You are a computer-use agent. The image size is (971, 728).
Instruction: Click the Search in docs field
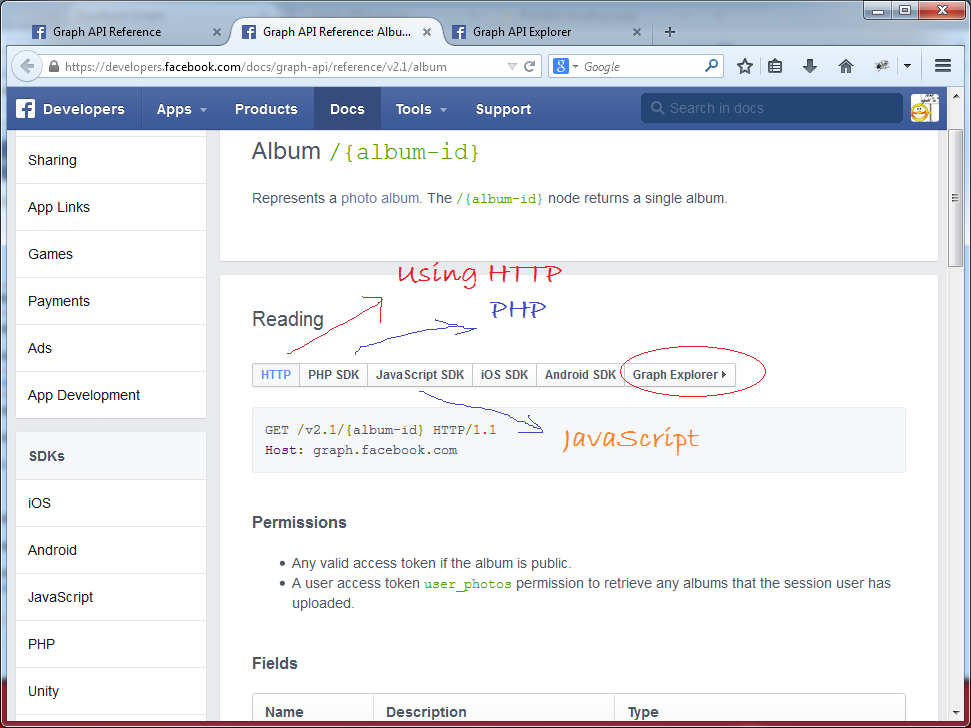tap(772, 108)
